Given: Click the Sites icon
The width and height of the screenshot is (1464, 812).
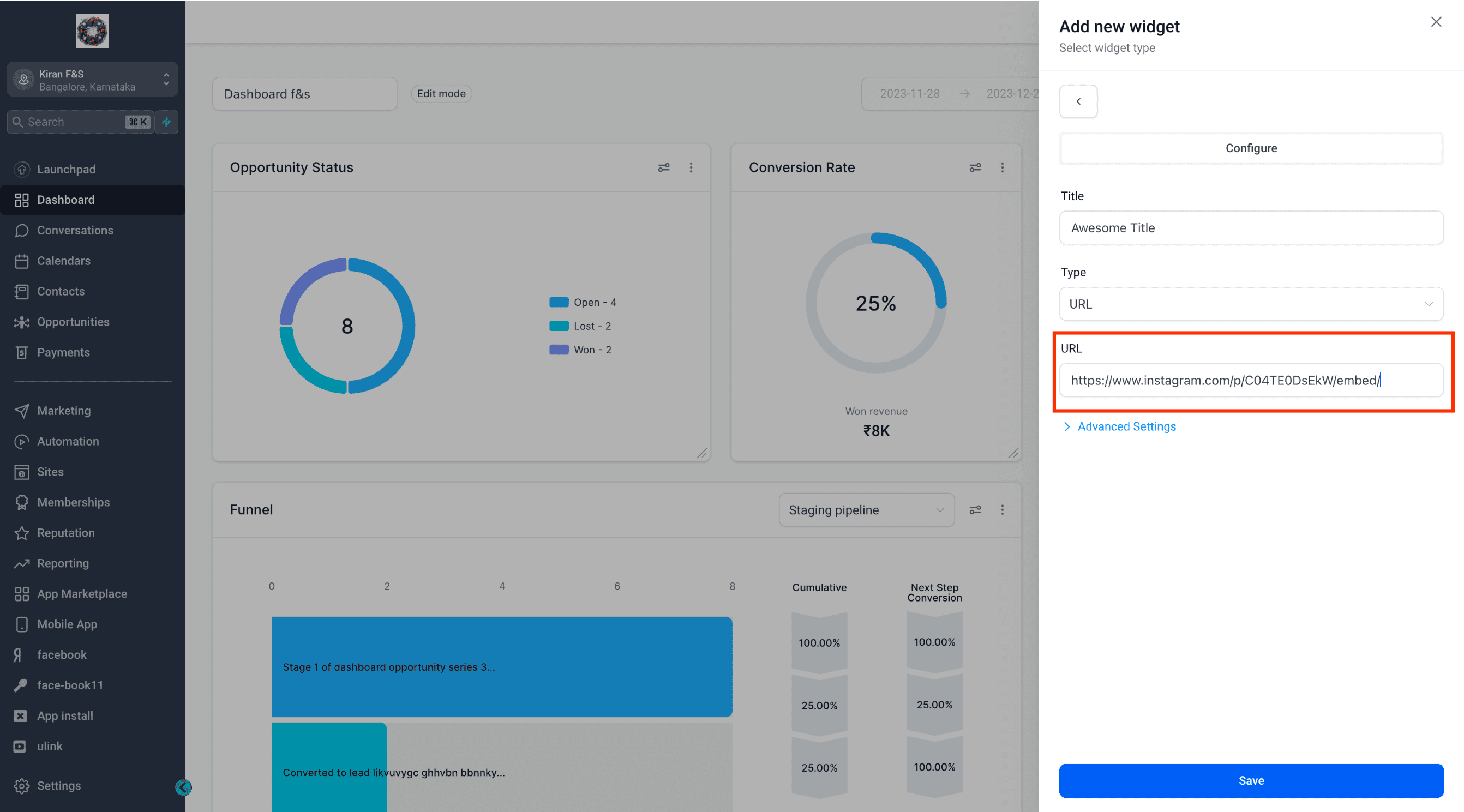Looking at the screenshot, I should point(22,472).
